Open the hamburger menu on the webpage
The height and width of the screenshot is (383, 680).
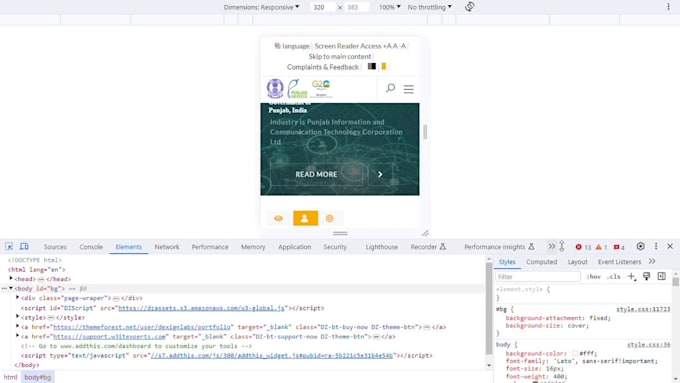pyautogui.click(x=409, y=89)
